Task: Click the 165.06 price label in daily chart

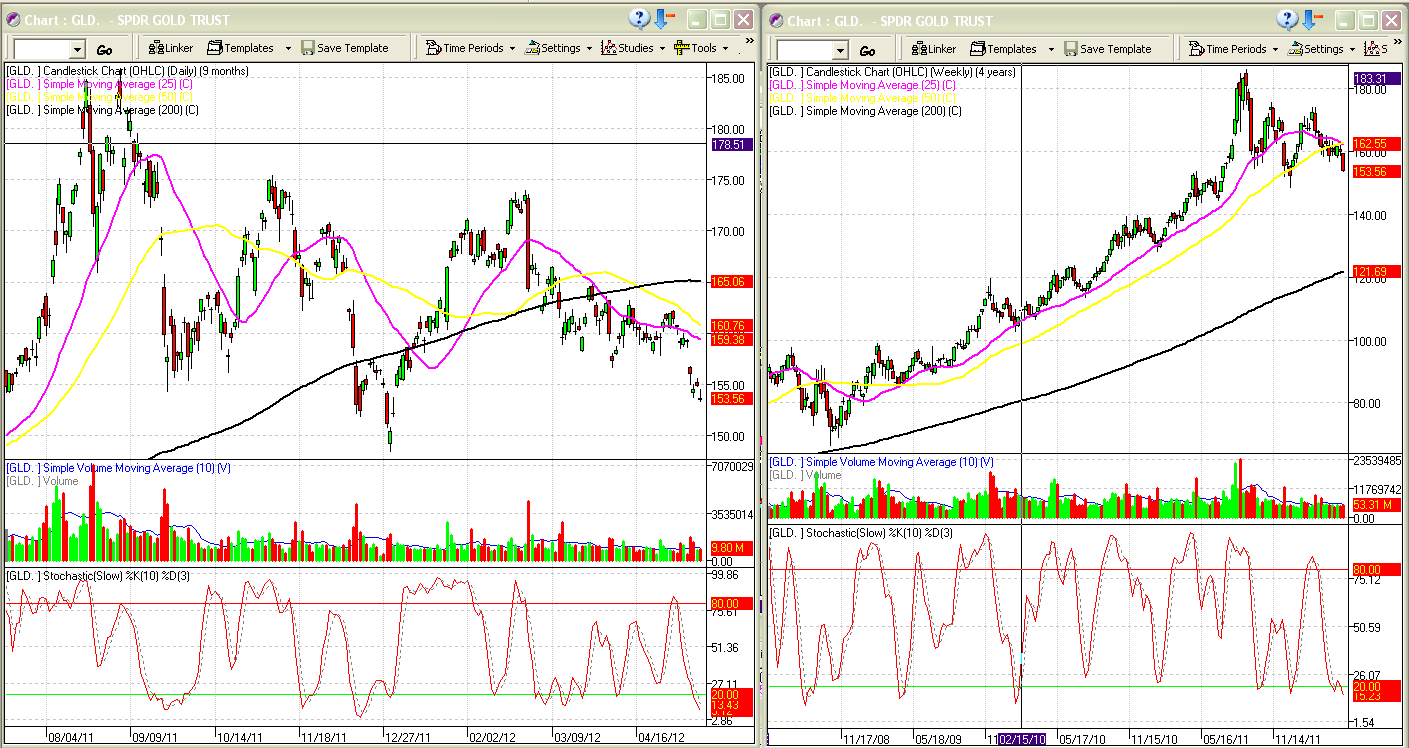Action: 730,282
